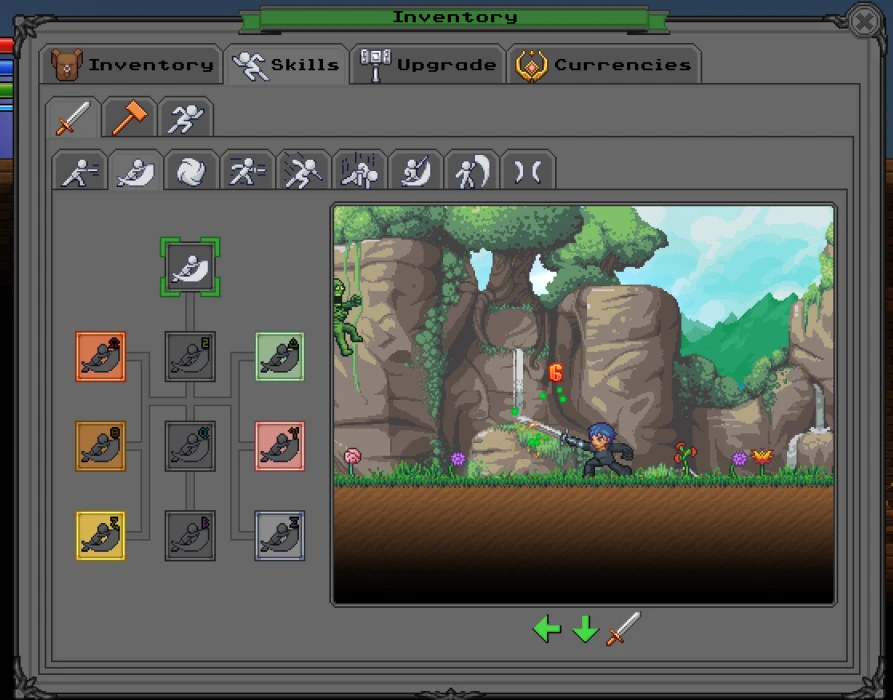893x700 pixels.
Task: Switch to the Skills tab
Action: click(x=286, y=65)
